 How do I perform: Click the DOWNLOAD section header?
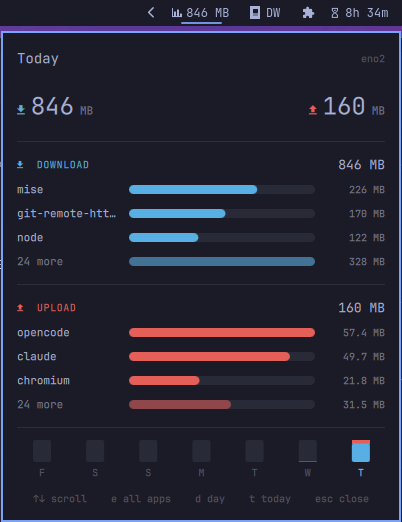(x=63, y=165)
